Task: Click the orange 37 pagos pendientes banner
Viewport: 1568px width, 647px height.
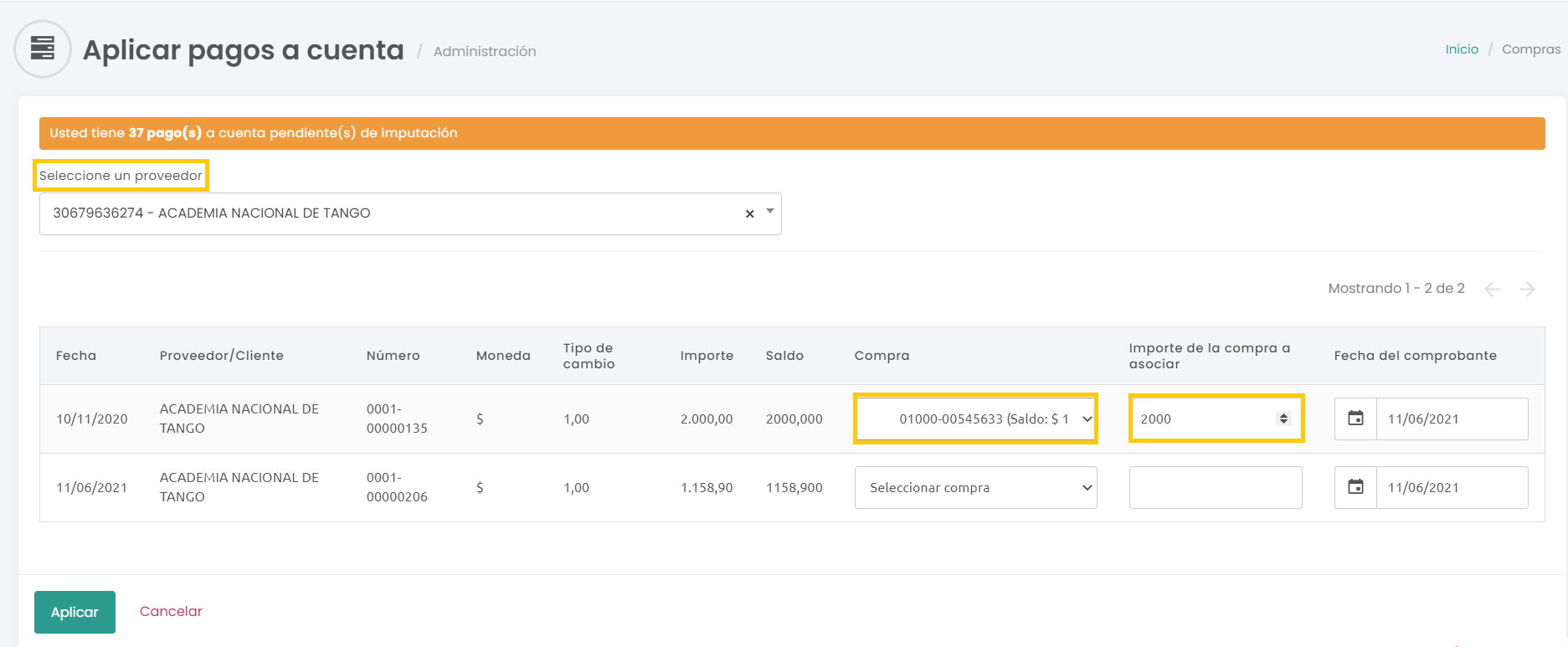Action: [x=792, y=133]
